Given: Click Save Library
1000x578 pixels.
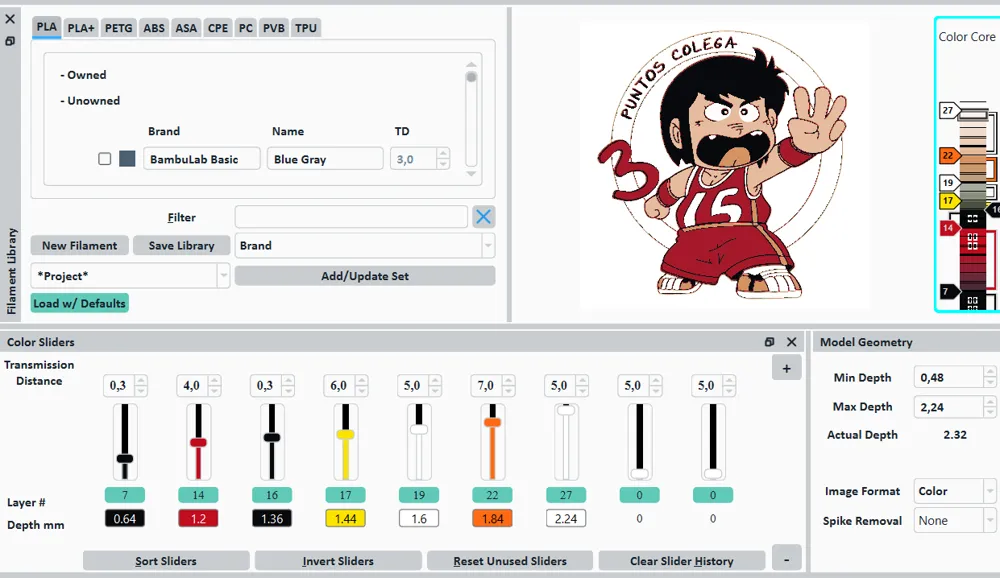Looking at the screenshot, I should [x=181, y=246].
